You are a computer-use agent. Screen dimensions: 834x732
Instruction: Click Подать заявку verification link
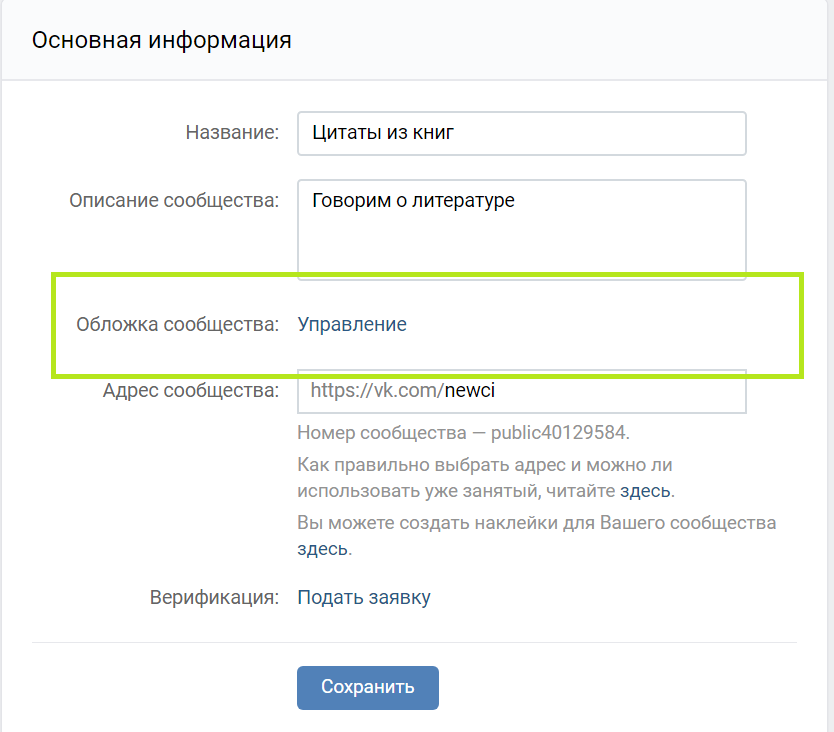pos(364,598)
